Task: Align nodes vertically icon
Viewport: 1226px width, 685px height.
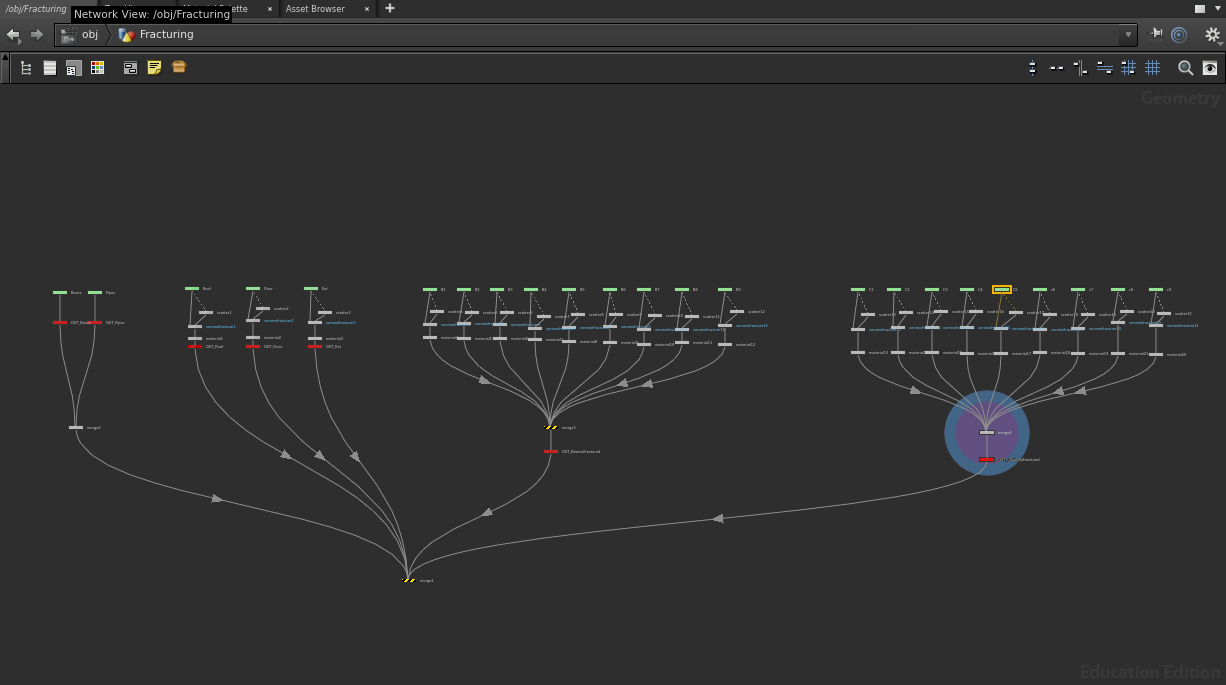Action: (1032, 68)
